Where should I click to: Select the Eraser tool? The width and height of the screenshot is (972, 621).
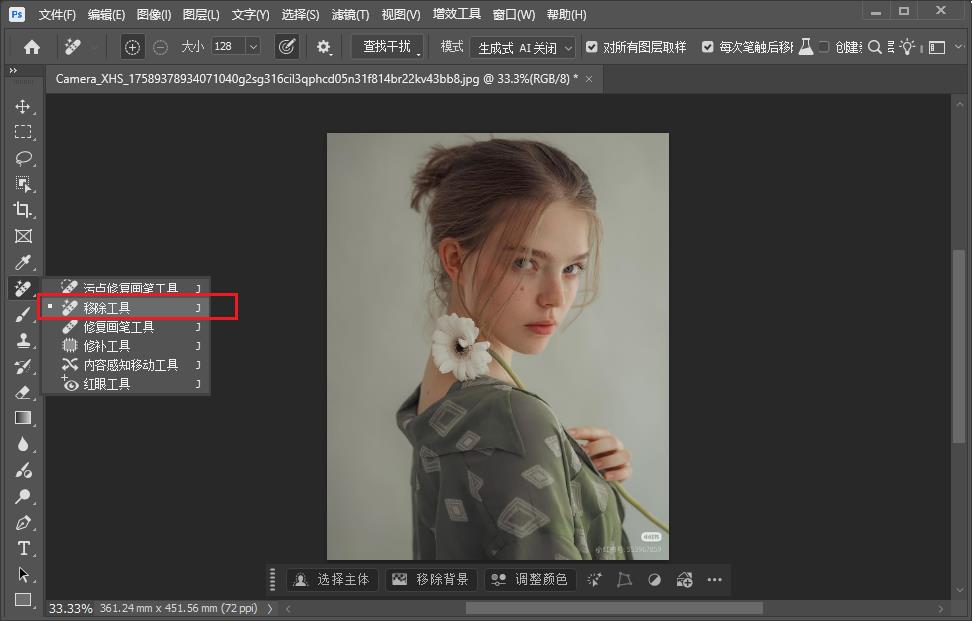23,392
